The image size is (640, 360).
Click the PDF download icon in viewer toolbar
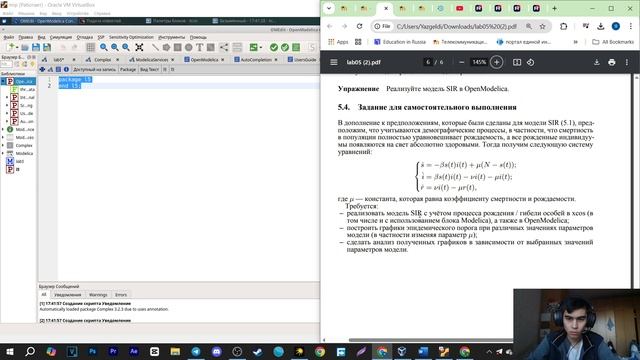point(597,62)
